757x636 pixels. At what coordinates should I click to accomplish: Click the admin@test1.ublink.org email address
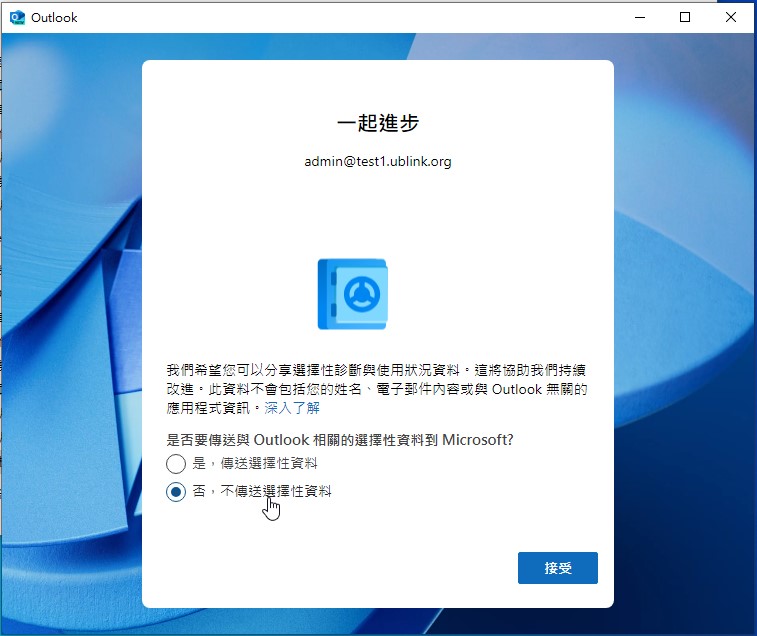click(377, 161)
